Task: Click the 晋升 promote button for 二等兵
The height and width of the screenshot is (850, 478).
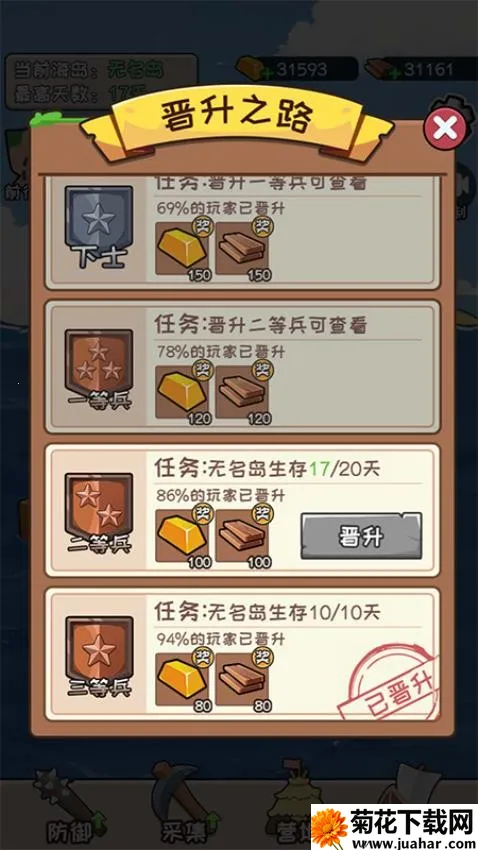Action: click(x=361, y=536)
